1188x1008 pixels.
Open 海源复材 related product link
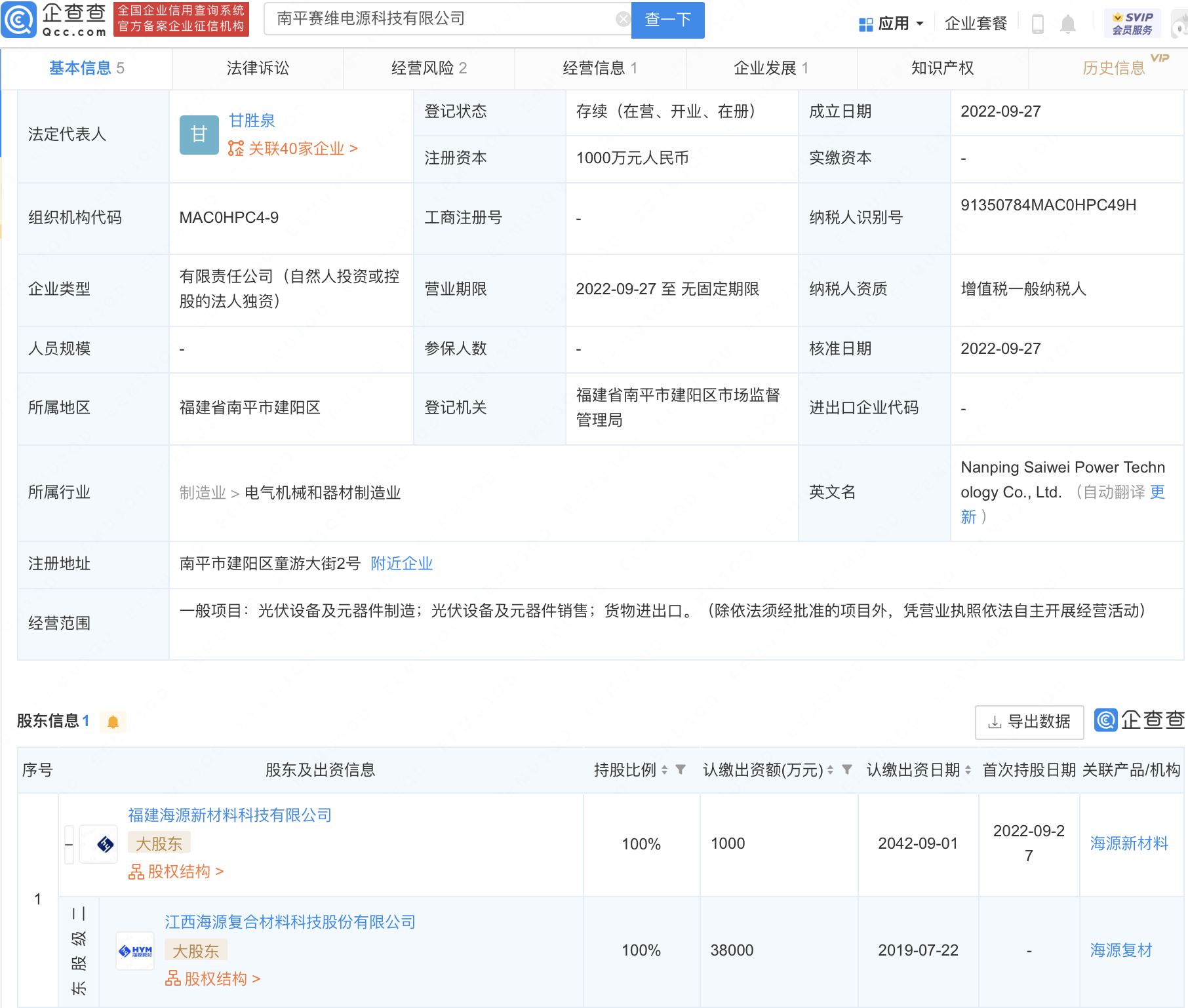pyautogui.click(x=1121, y=950)
